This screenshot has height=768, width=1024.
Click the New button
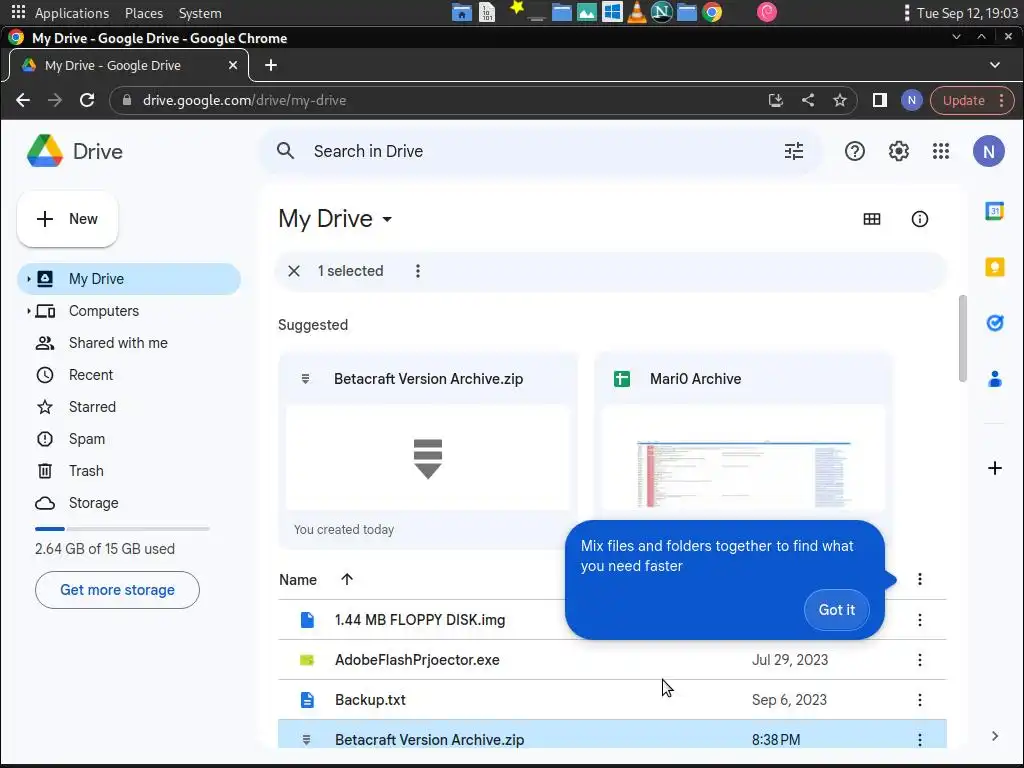(x=67, y=219)
